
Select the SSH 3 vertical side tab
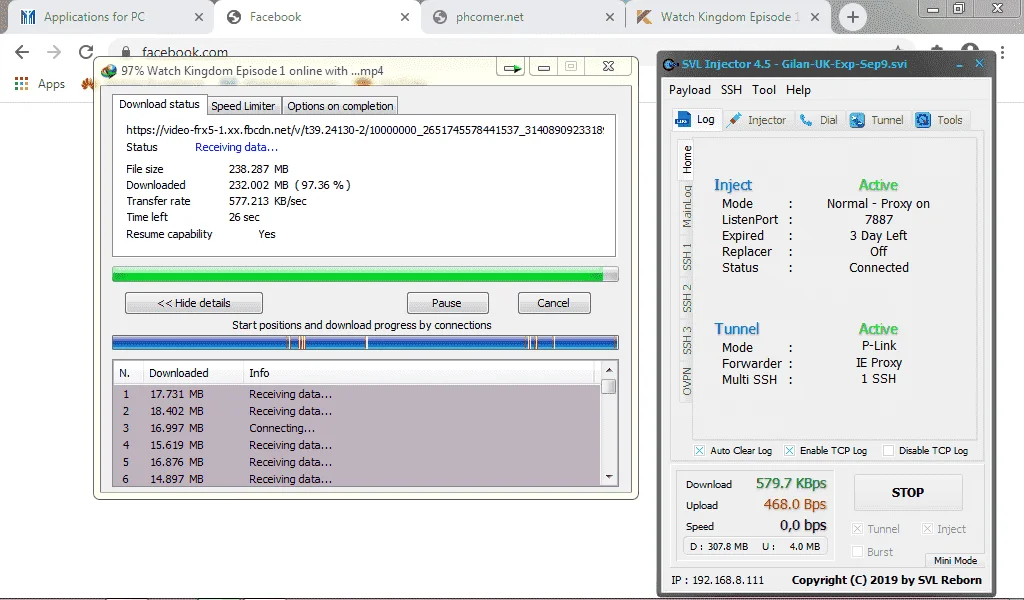click(x=686, y=339)
